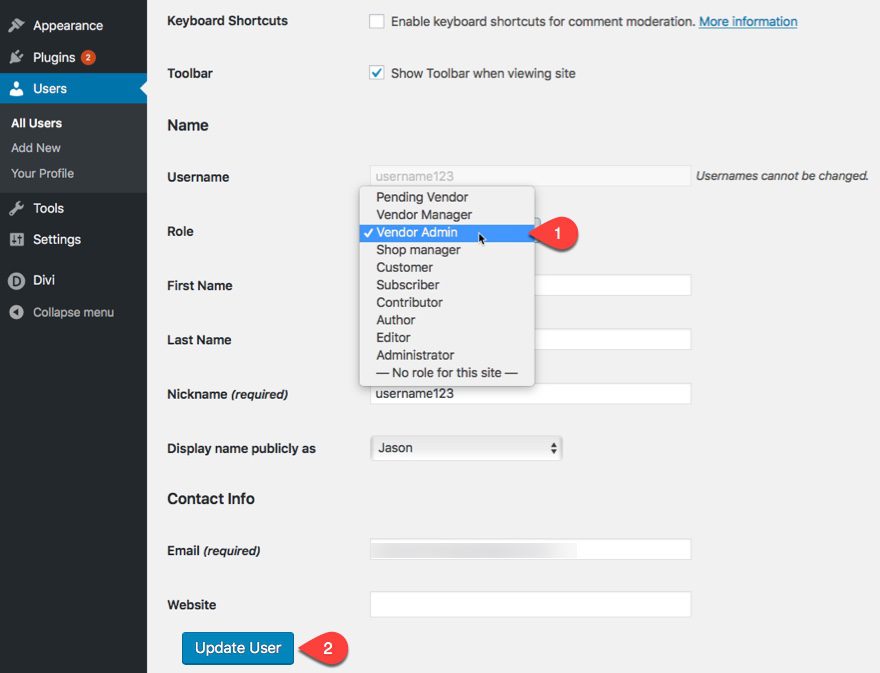880x673 pixels.
Task: Open Display name publicly as dropdown
Action: pyautogui.click(x=466, y=448)
